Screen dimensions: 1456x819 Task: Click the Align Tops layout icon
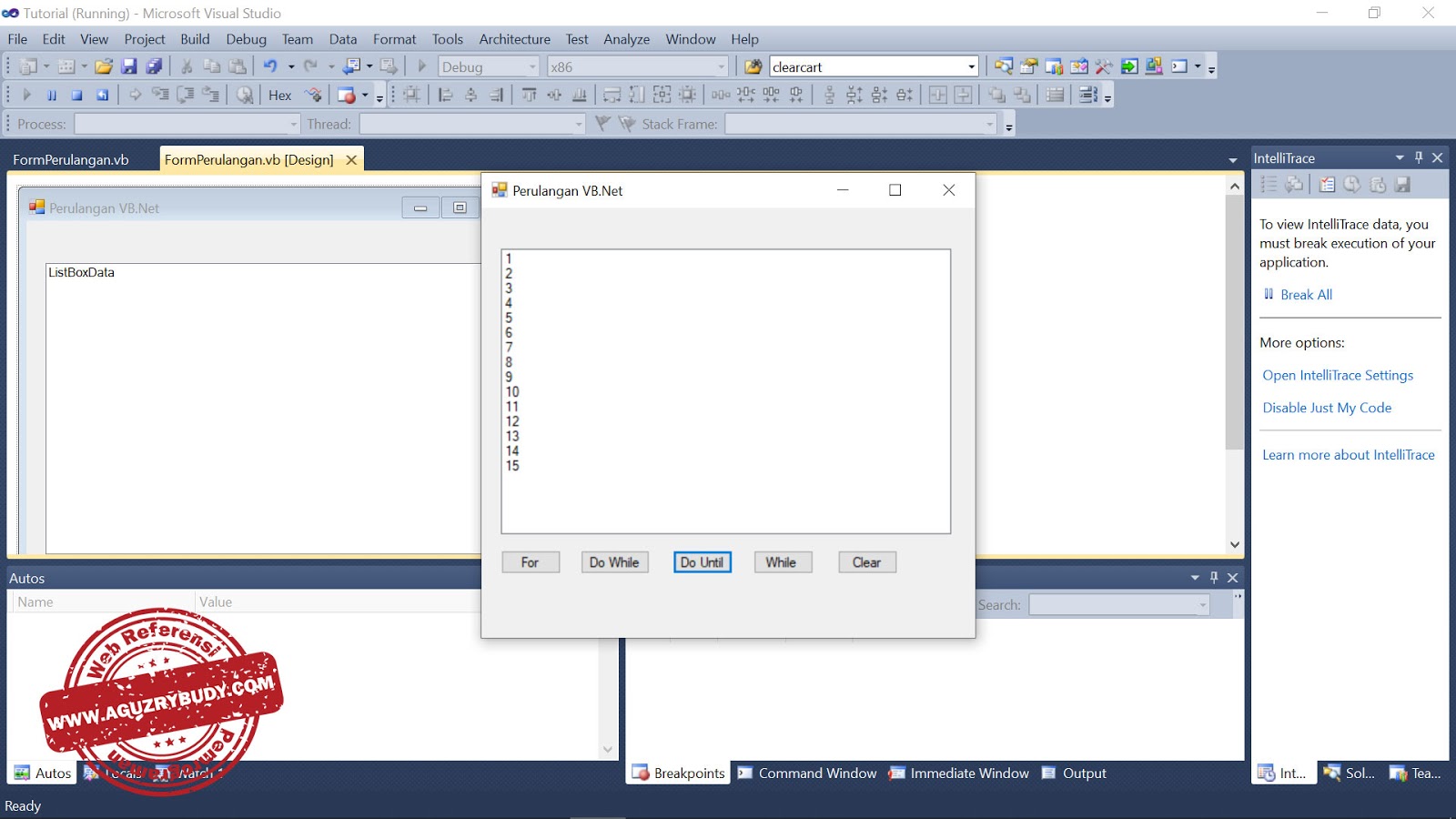tap(529, 95)
